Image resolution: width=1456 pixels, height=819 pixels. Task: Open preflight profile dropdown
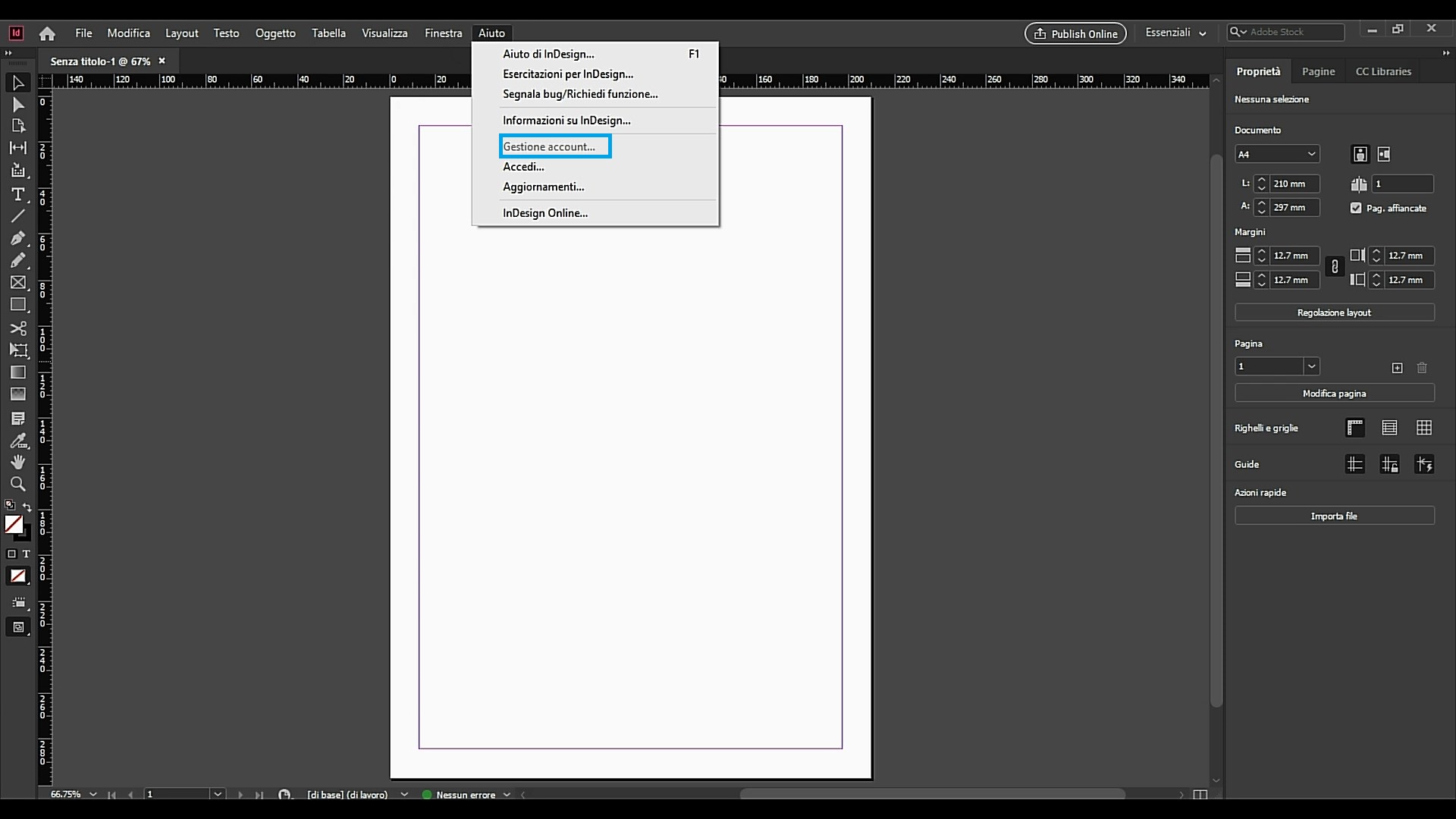click(404, 794)
